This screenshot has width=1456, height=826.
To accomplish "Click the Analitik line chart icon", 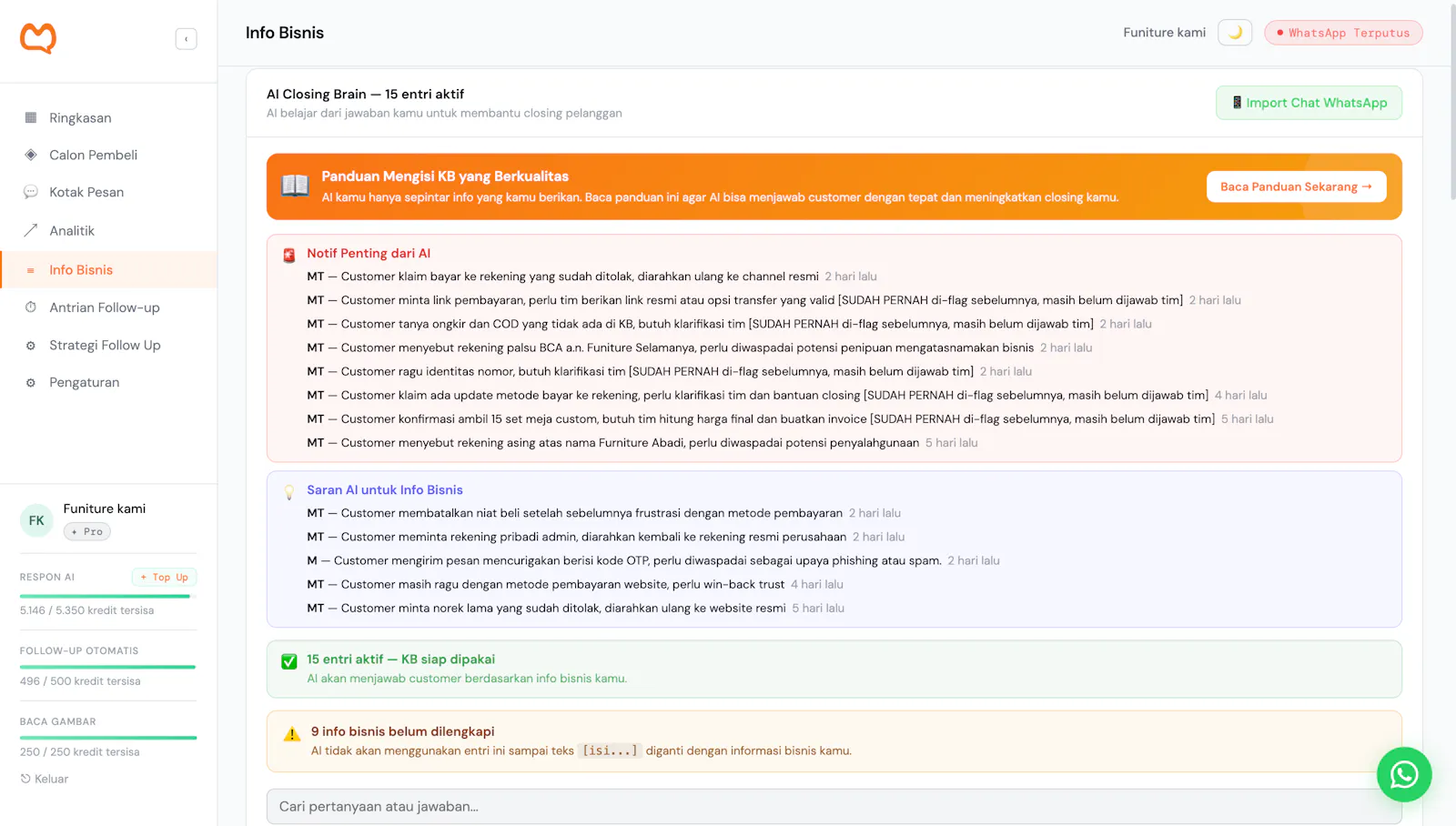I will click(x=31, y=230).
